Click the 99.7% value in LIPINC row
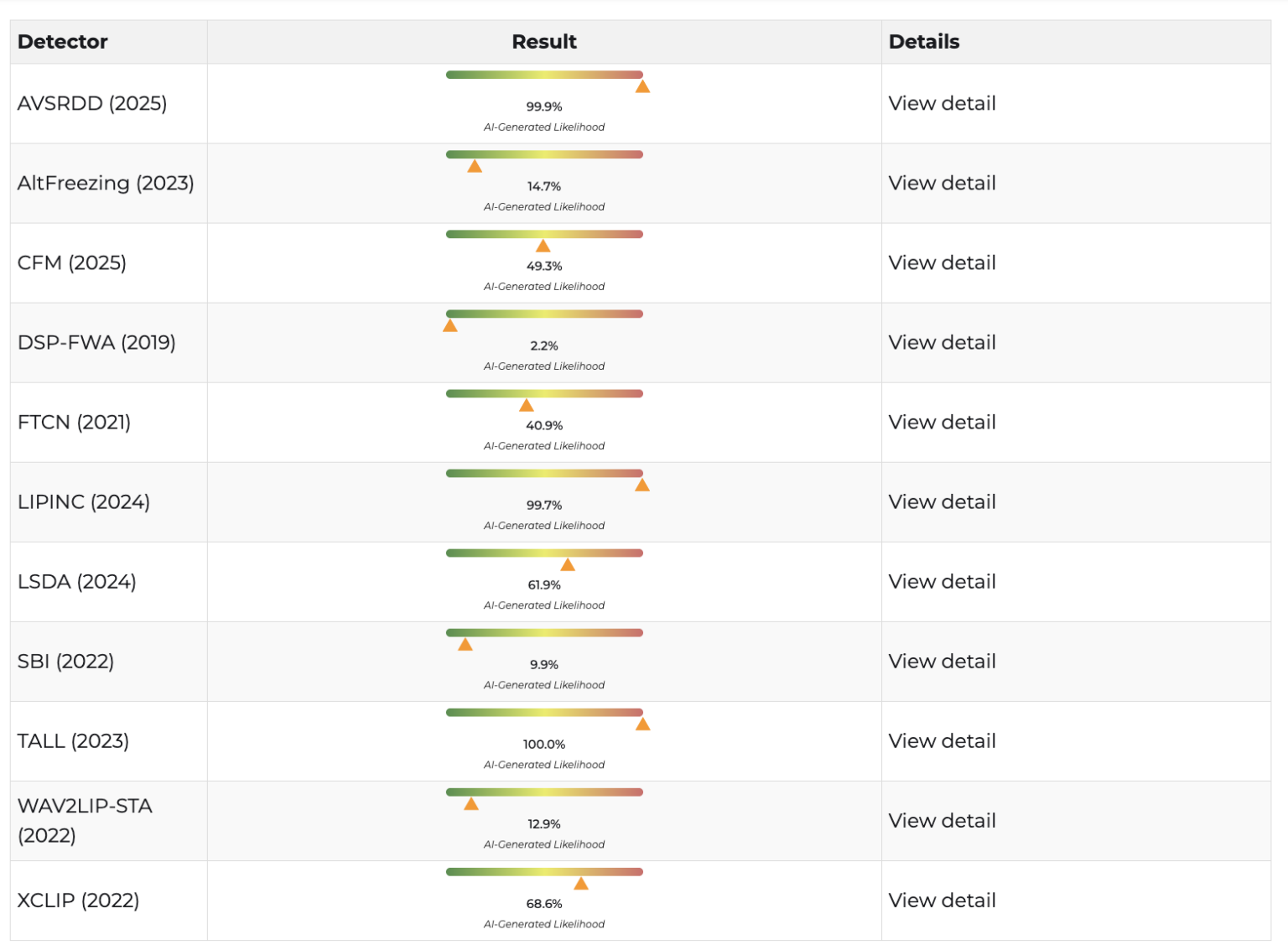The height and width of the screenshot is (945, 1288). [x=544, y=506]
